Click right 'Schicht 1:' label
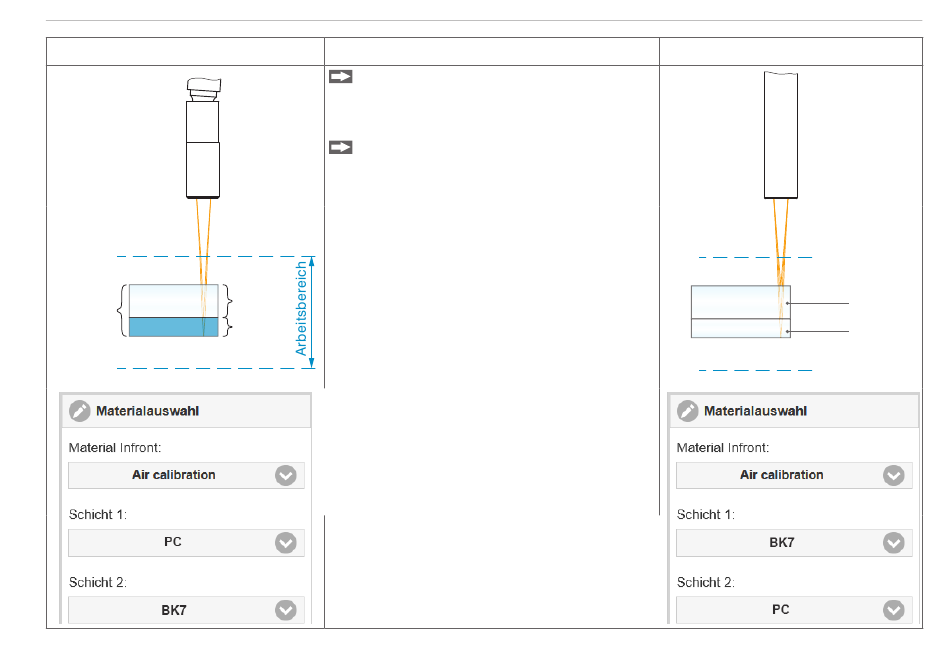This screenshot has width=950, height=657. point(706,515)
